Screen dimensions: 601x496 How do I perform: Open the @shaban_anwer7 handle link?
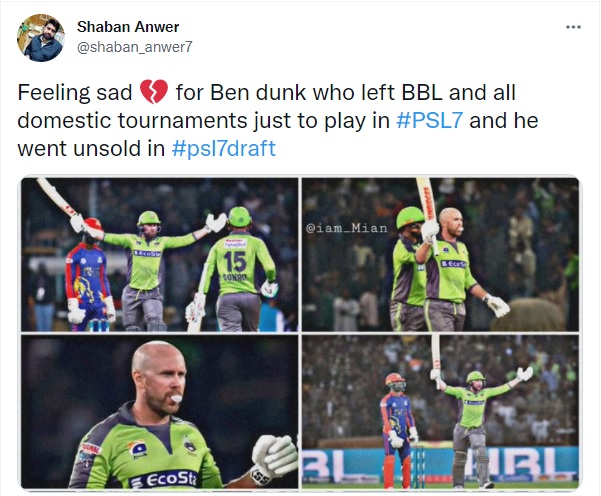coord(135,47)
